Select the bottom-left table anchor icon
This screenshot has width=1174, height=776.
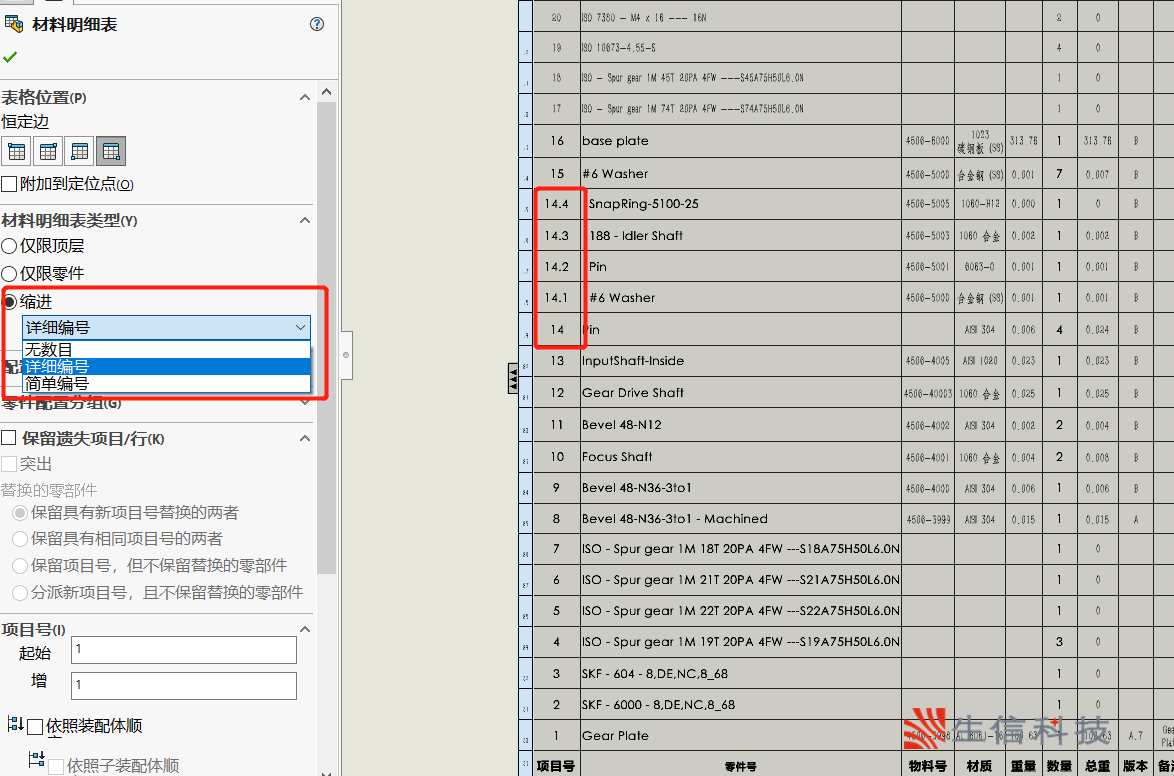pyautogui.click(x=79, y=150)
